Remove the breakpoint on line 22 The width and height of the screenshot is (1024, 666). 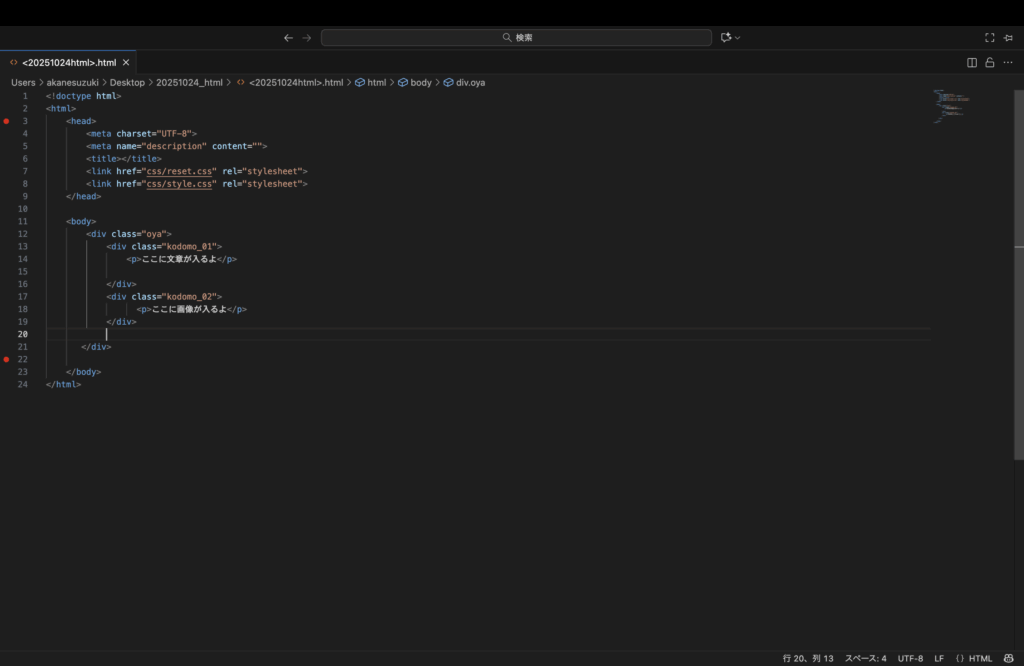[x=6, y=359]
